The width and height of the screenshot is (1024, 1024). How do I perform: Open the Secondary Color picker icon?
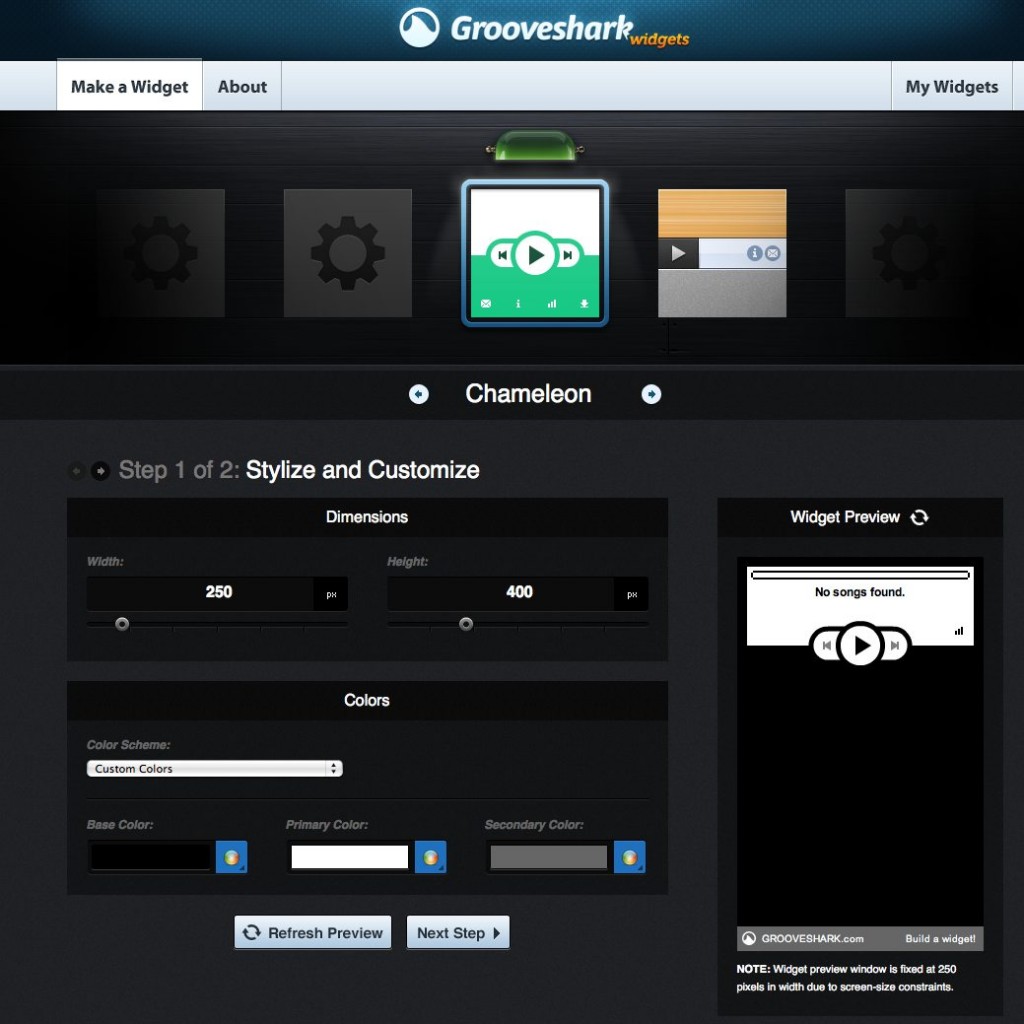(x=629, y=857)
